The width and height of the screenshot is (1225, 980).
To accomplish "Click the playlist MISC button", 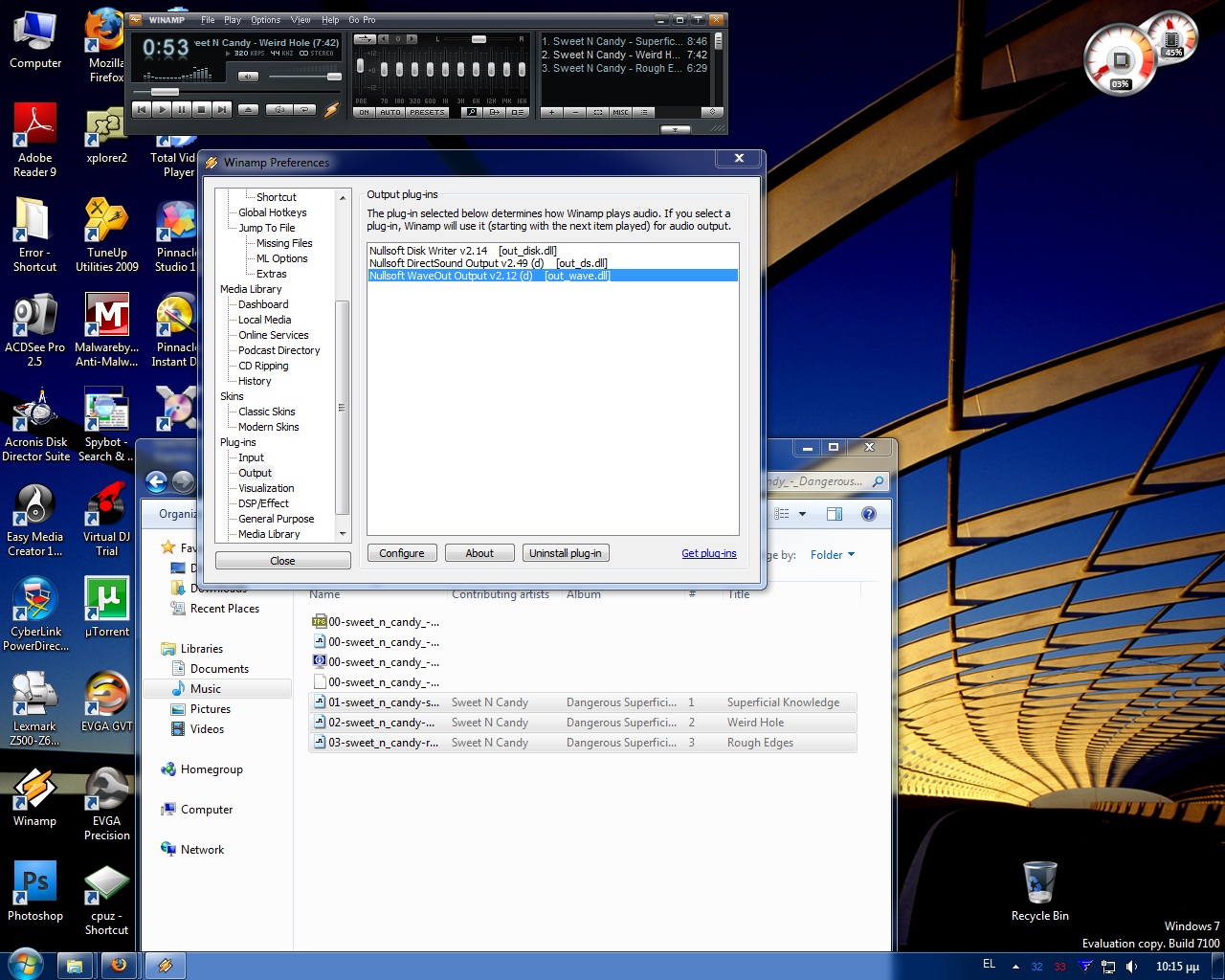I will coord(621,112).
